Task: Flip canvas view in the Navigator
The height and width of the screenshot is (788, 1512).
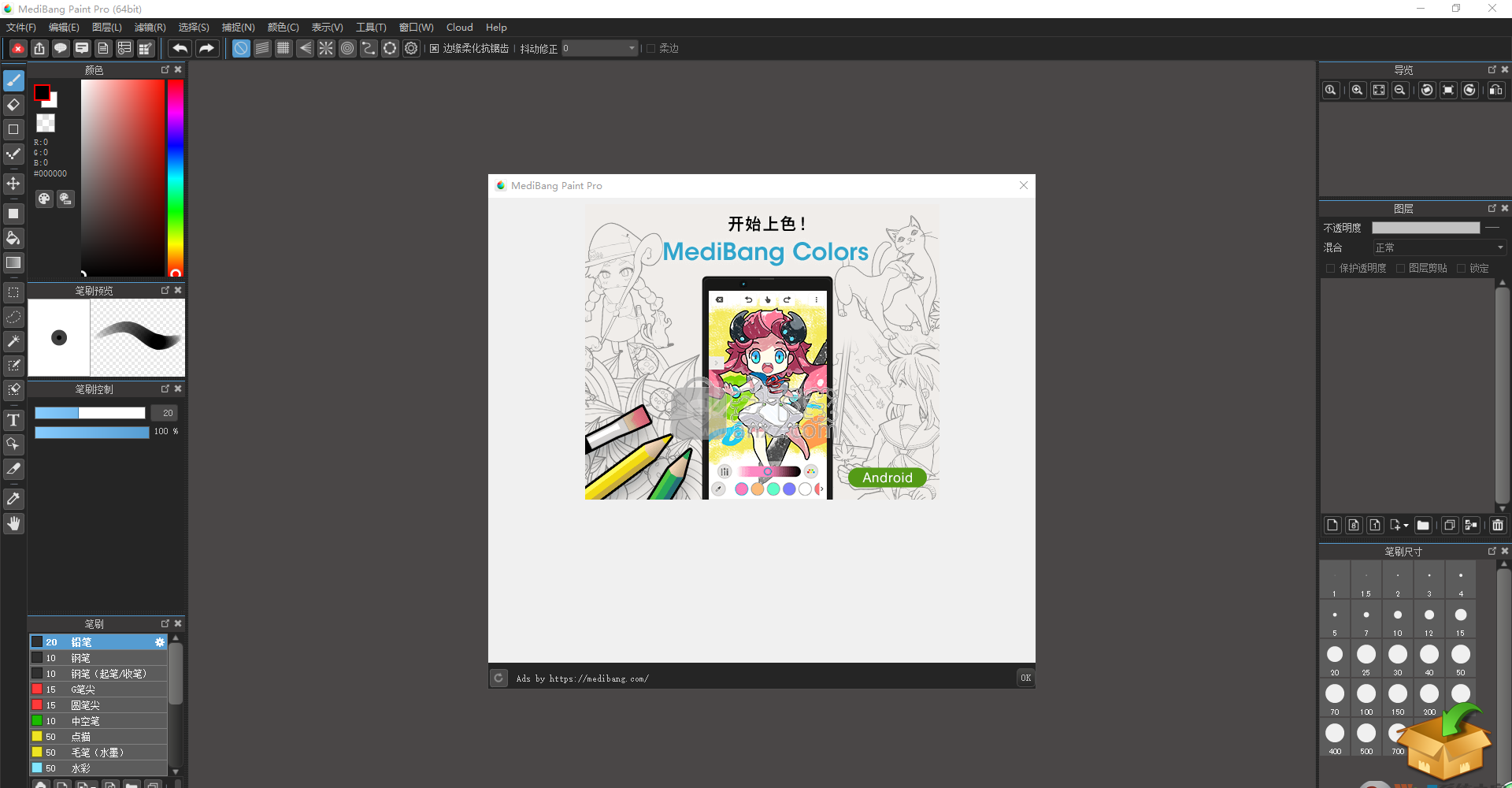Action: (x=1496, y=90)
